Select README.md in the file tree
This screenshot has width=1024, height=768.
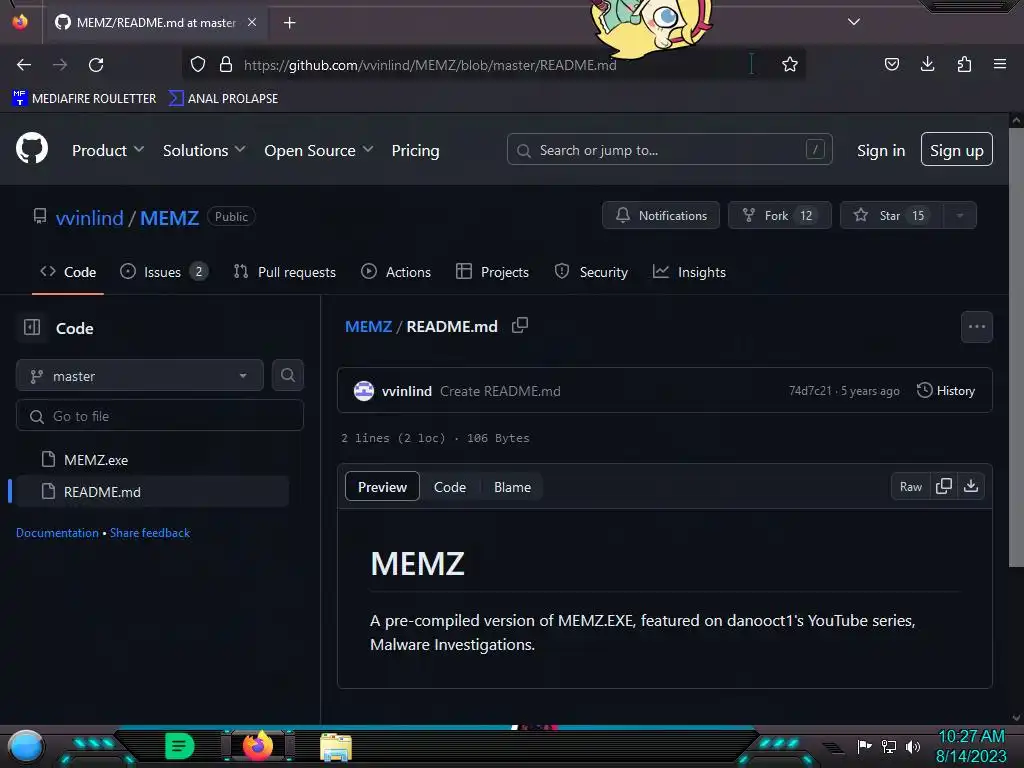point(152,492)
